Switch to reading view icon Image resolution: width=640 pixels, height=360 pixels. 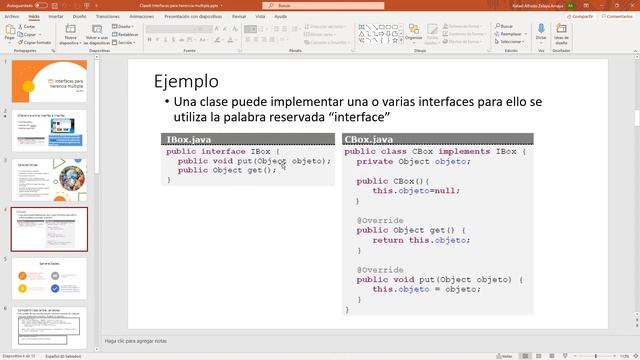[552, 356]
